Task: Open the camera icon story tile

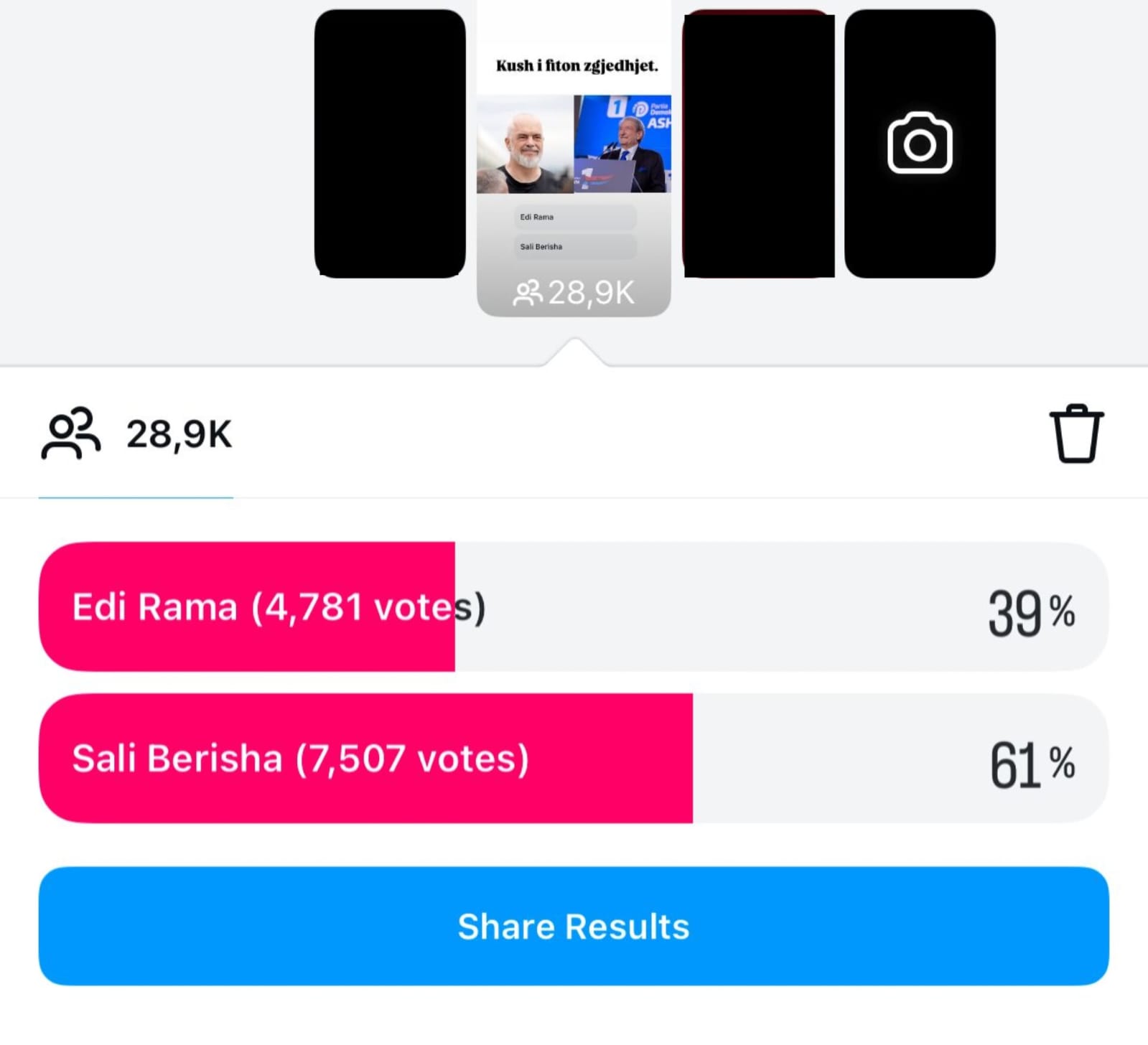Action: tap(920, 144)
